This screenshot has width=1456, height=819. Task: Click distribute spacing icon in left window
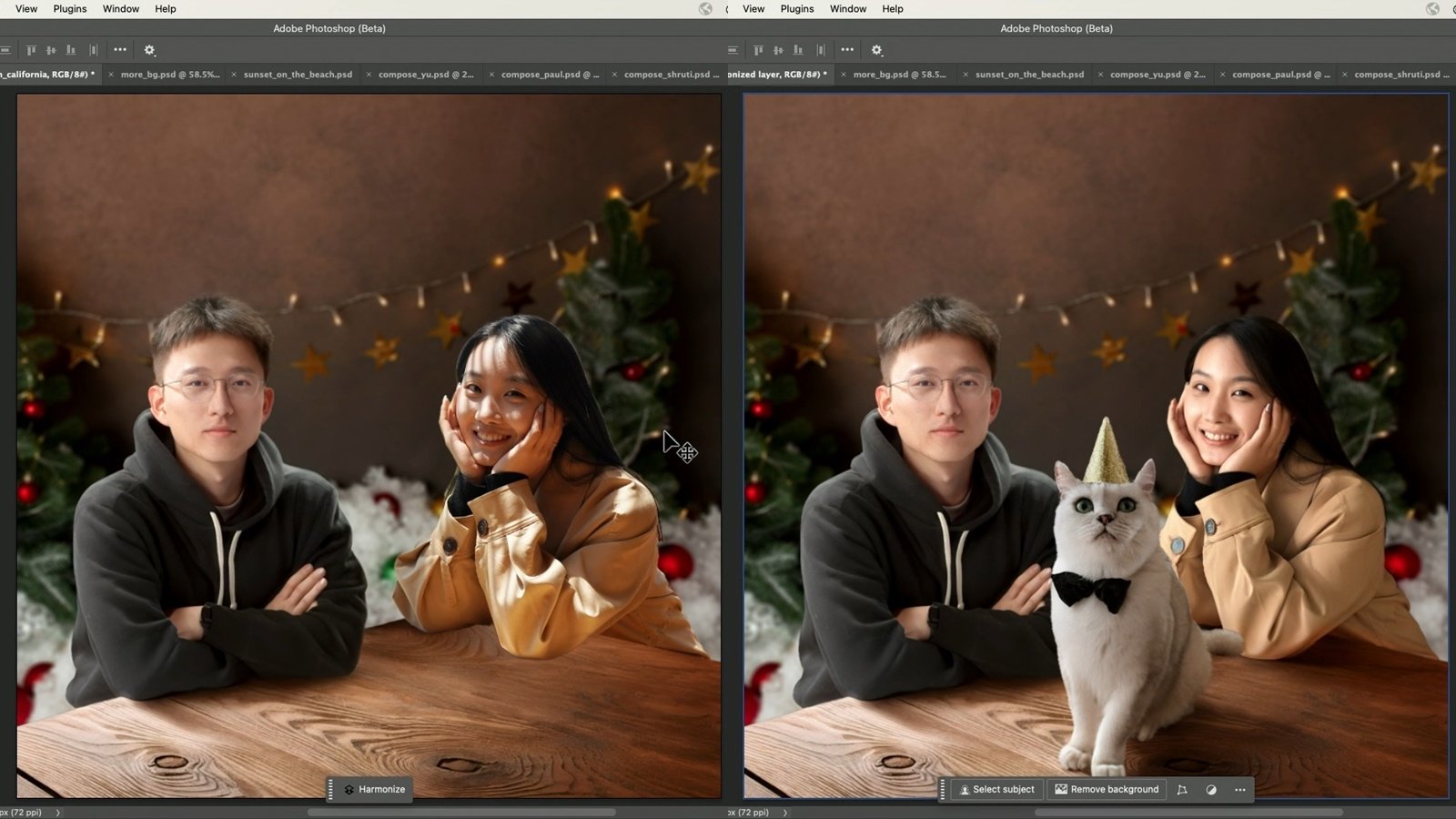pos(93,50)
